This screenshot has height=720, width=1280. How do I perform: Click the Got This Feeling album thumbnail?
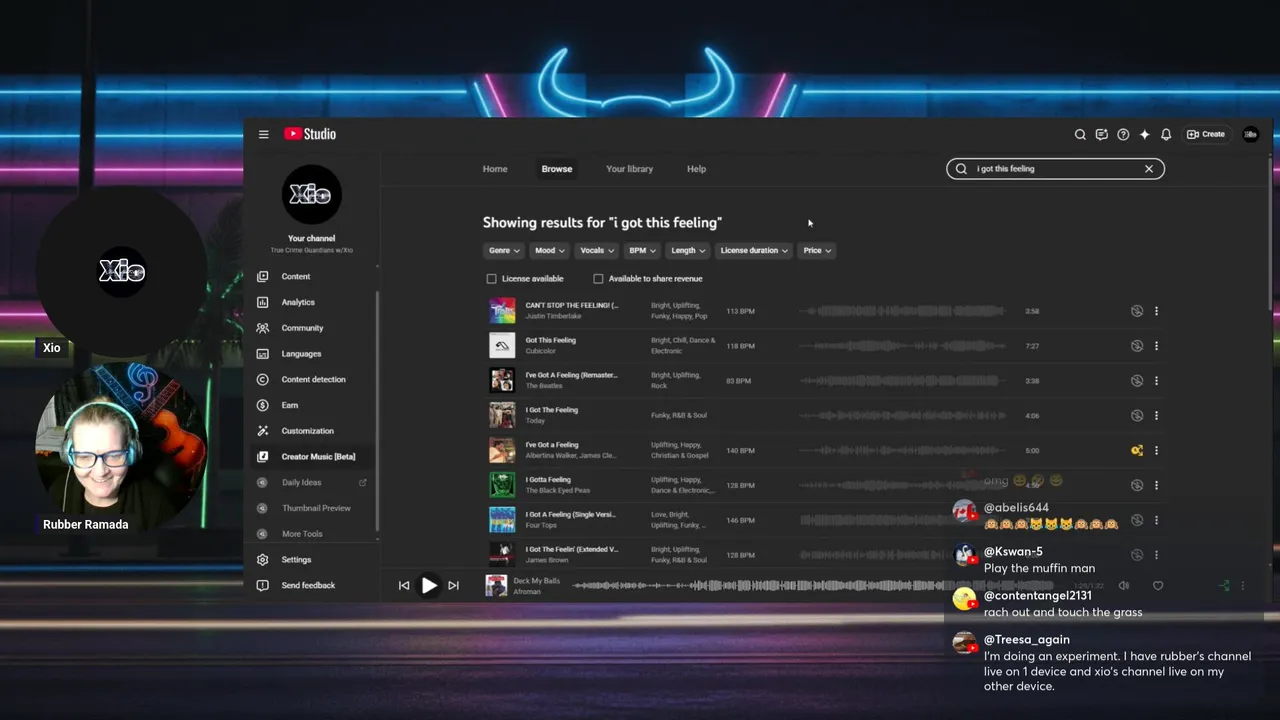point(502,346)
